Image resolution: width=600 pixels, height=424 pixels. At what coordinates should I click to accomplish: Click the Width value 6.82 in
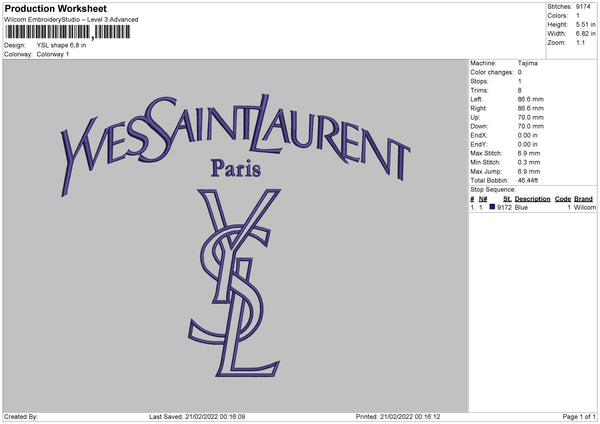tap(585, 34)
